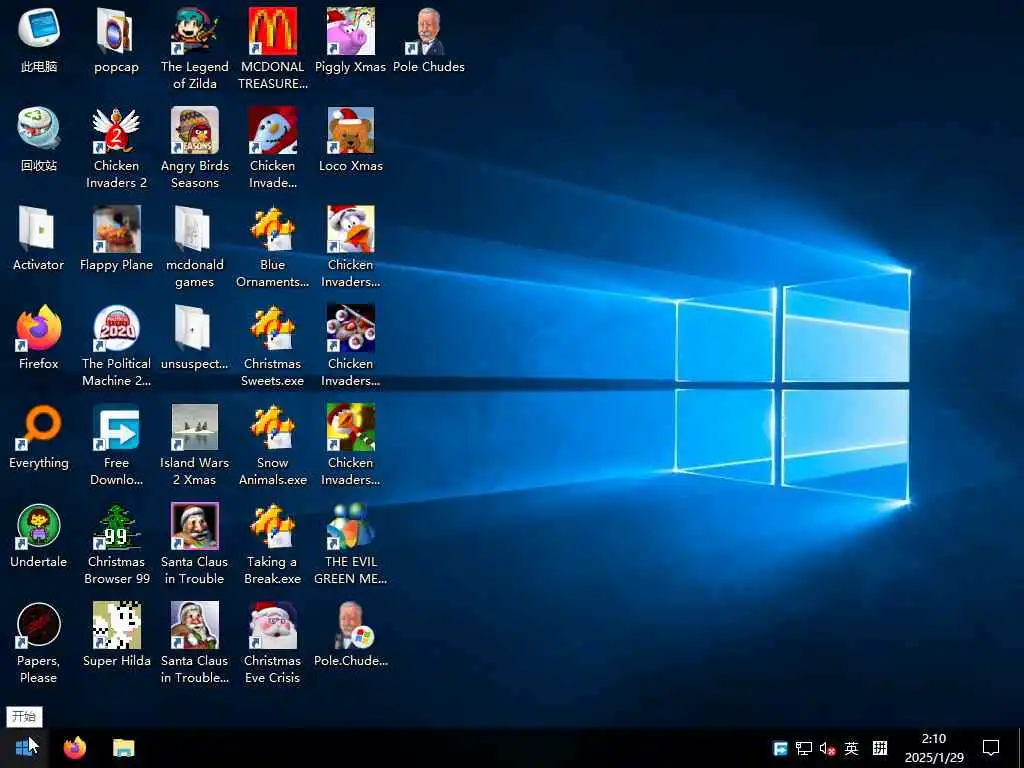Click the muted volume tray icon

coord(827,748)
